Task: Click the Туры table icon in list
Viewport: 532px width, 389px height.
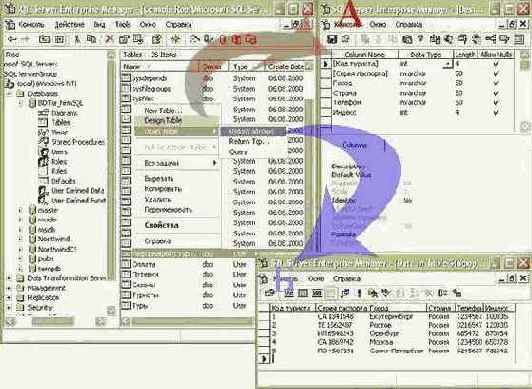Action: (x=126, y=306)
